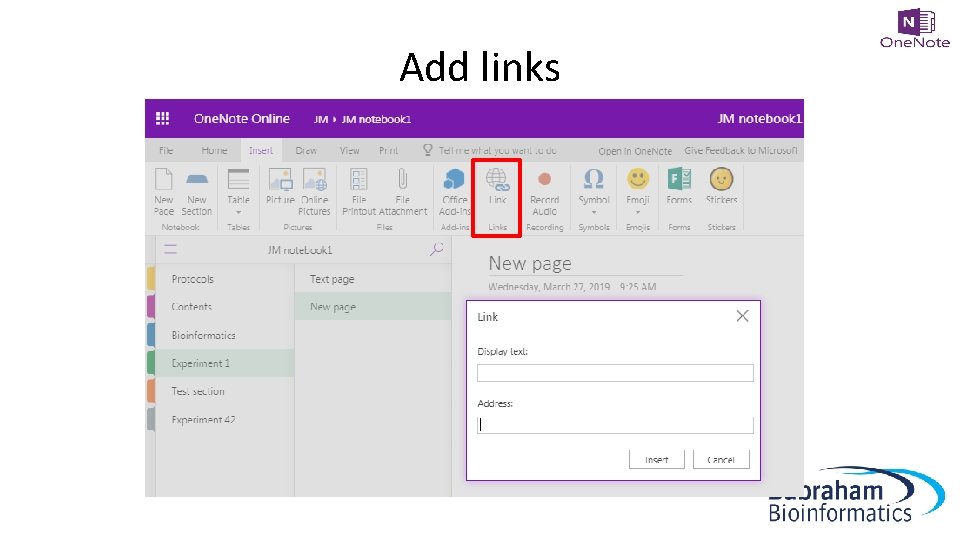The width and height of the screenshot is (960, 540).
Task: Click the notebook search magnifier icon
Action: (x=437, y=249)
